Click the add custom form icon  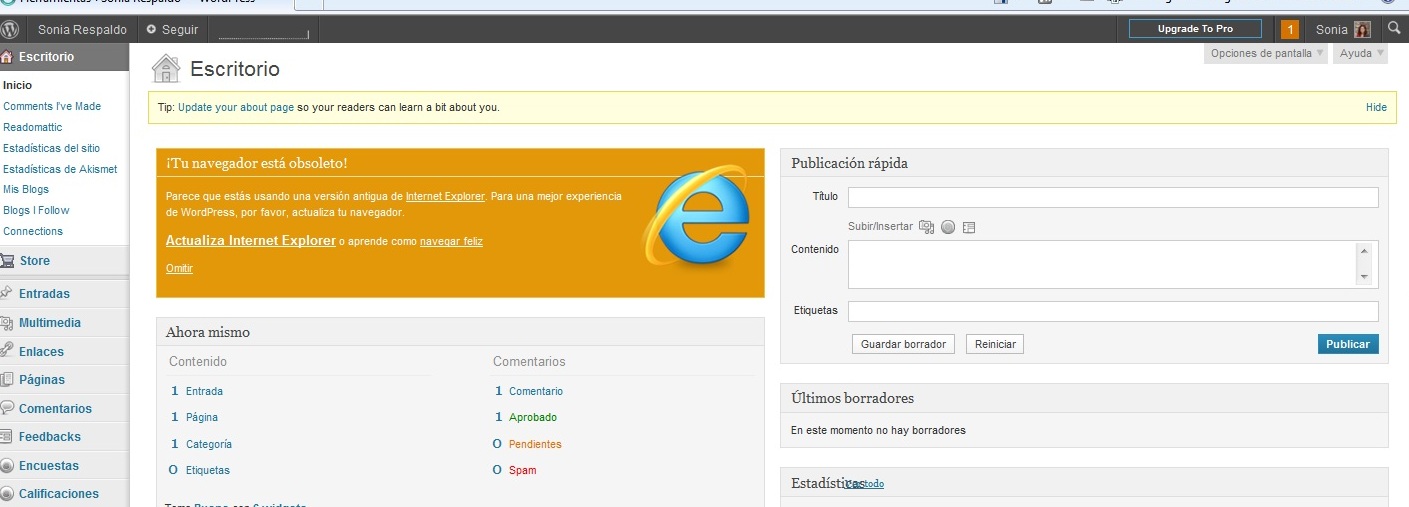[x=968, y=227]
